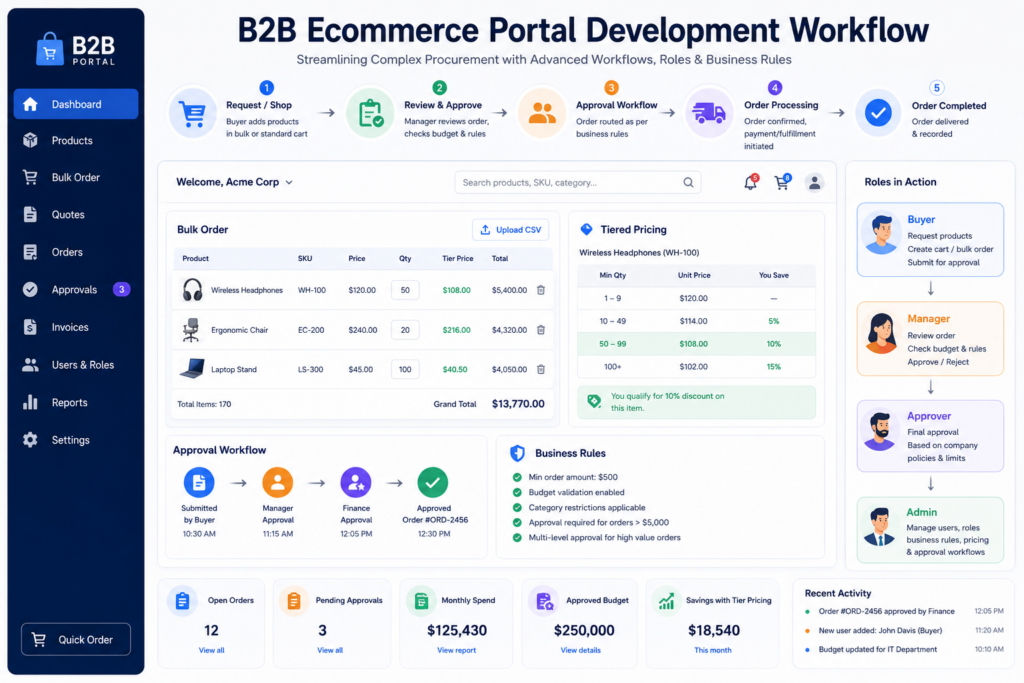This screenshot has width=1024, height=683.
Task: Select the Approver role card
Action: pos(930,436)
